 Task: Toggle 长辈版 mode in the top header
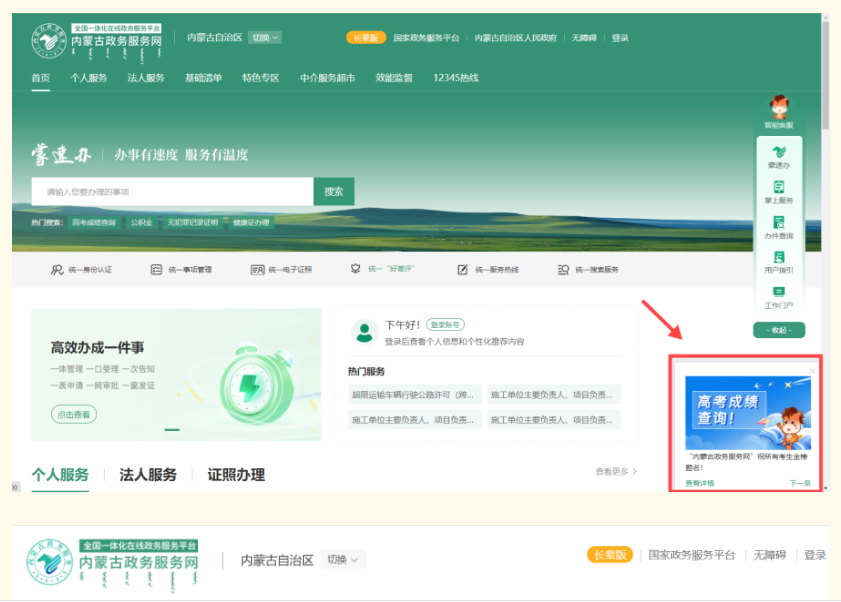pos(365,38)
